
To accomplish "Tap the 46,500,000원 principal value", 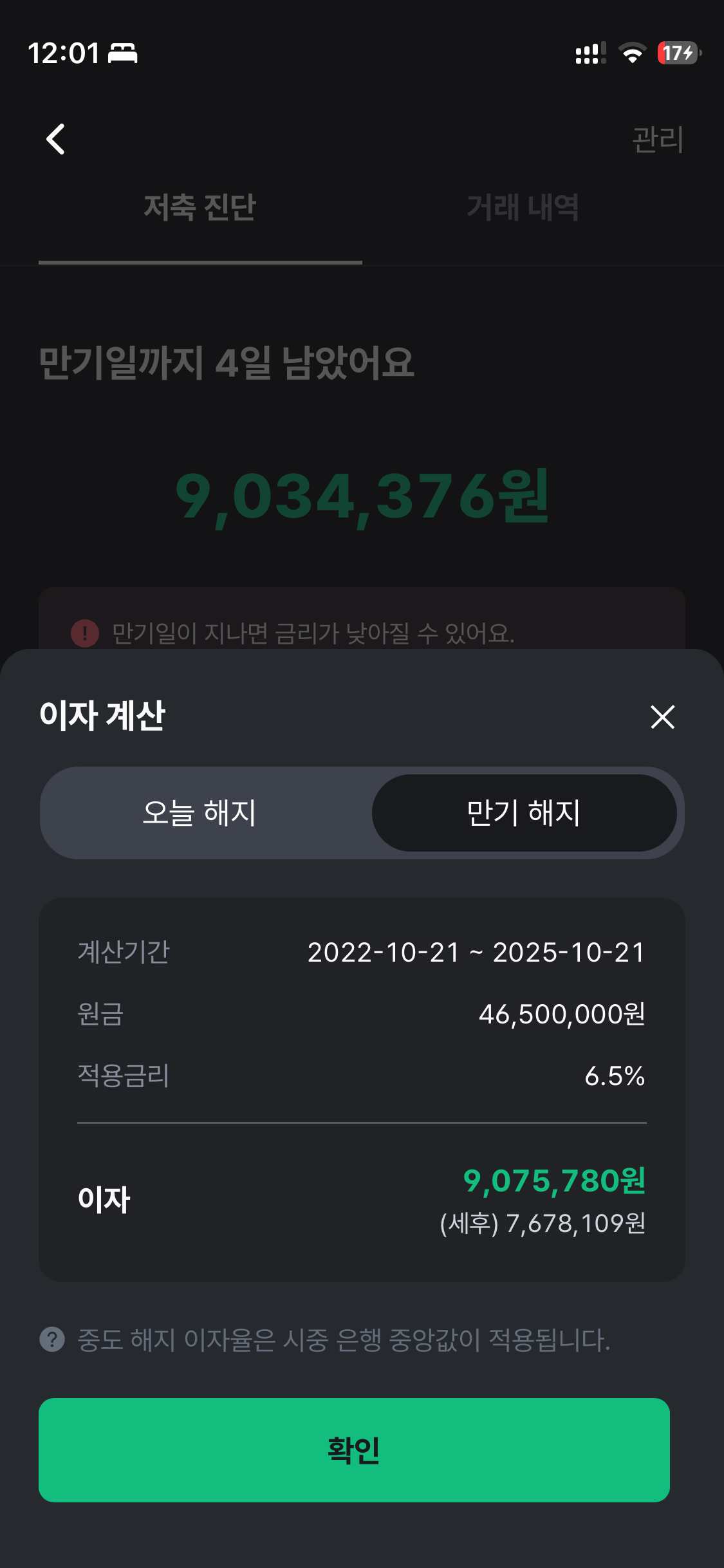I will coord(562,1014).
